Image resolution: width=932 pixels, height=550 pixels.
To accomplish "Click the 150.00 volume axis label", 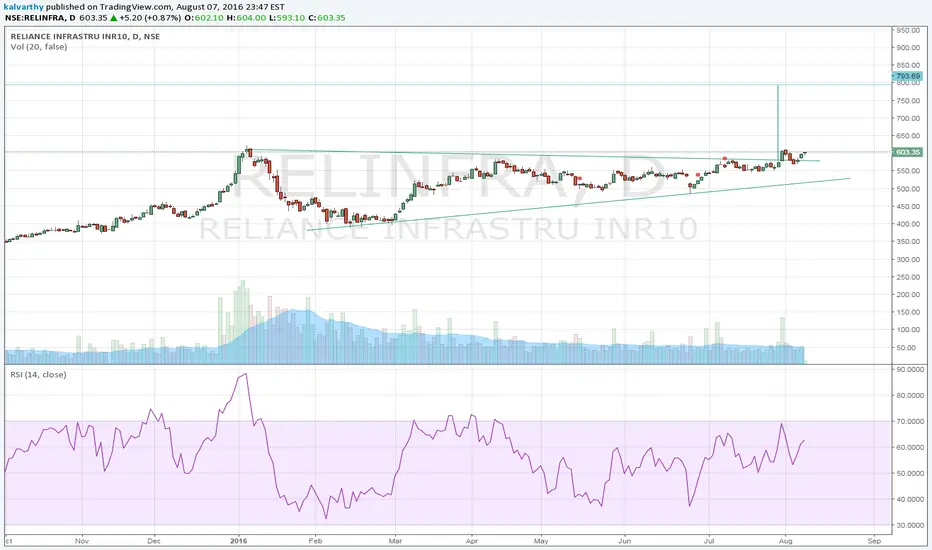I will click(x=908, y=312).
